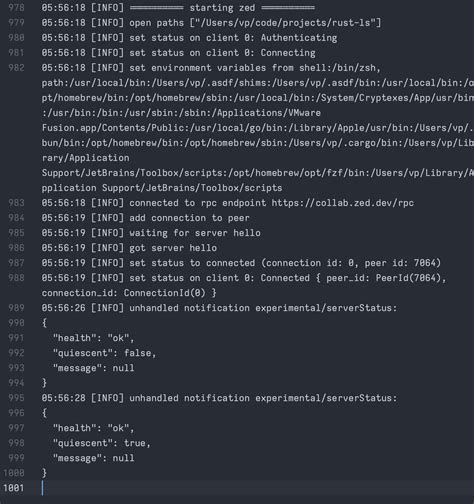Click PeerId(7064) text on line 988
This screenshot has width=474, height=504.
point(408,278)
